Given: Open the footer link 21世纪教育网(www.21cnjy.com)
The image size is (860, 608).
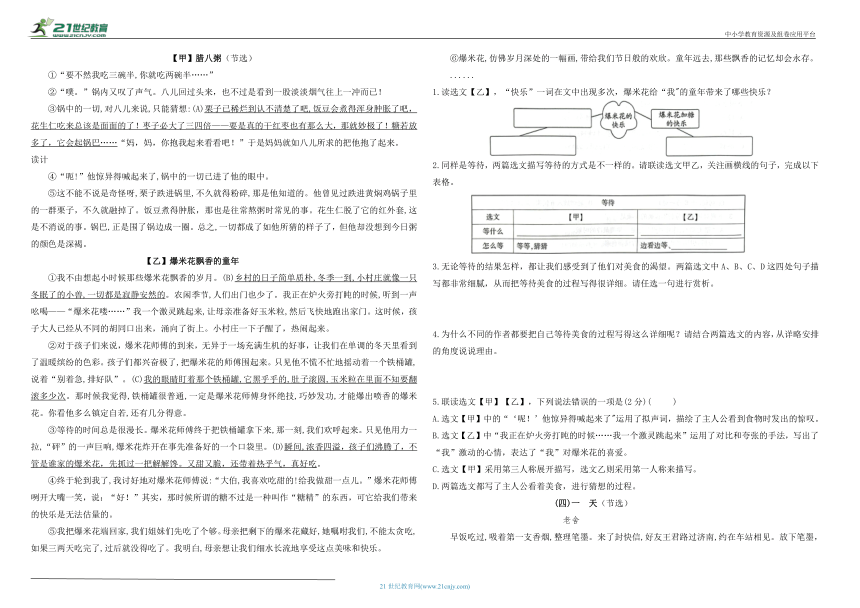Looking at the screenshot, I should coord(425,586).
